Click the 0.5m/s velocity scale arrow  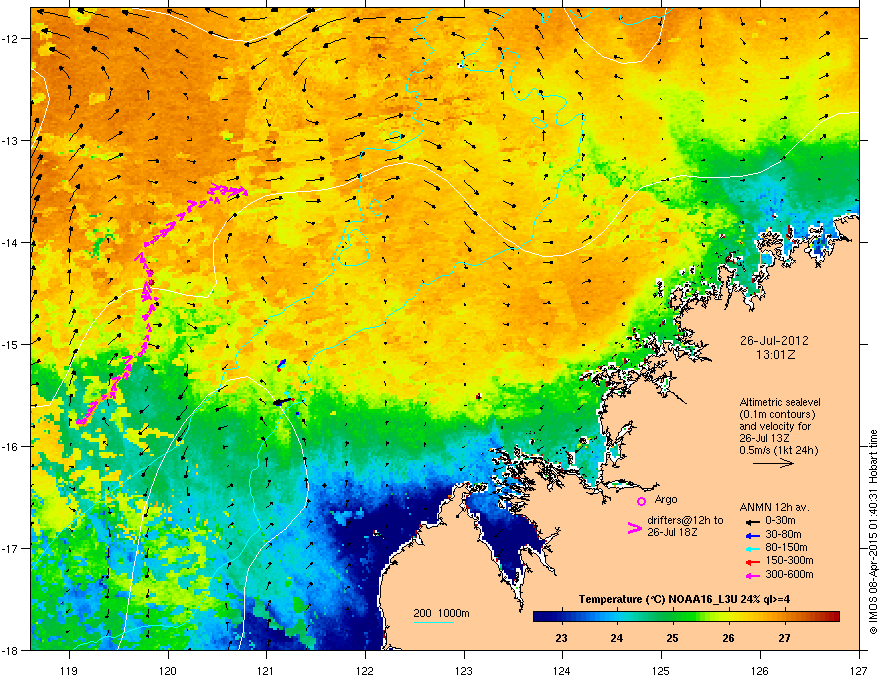coord(773,463)
